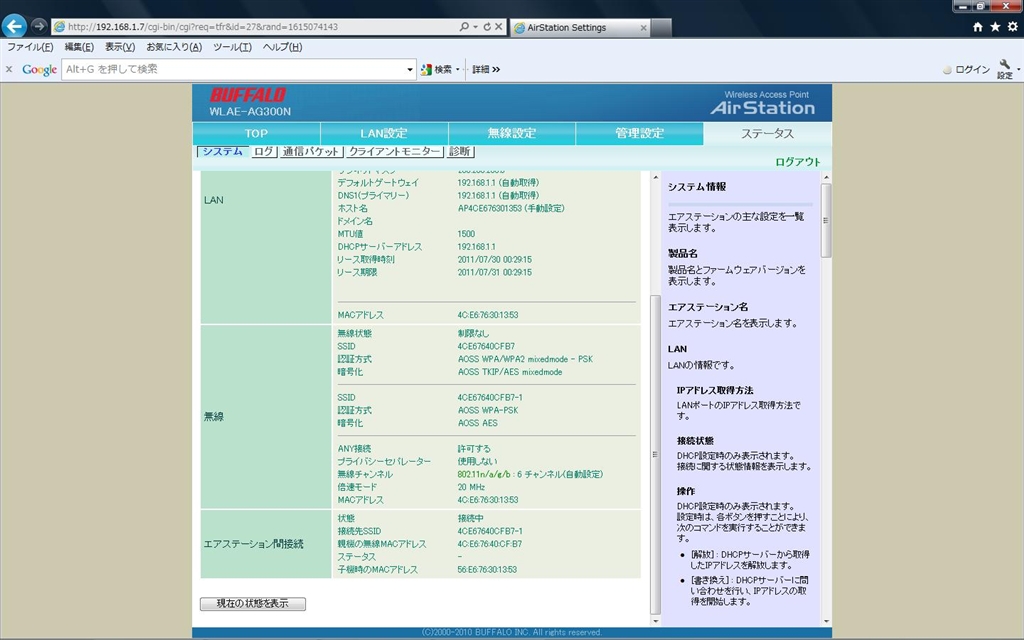Image resolution: width=1024 pixels, height=640 pixels.
Task: Open the Favorites star icon
Action: tap(995, 27)
